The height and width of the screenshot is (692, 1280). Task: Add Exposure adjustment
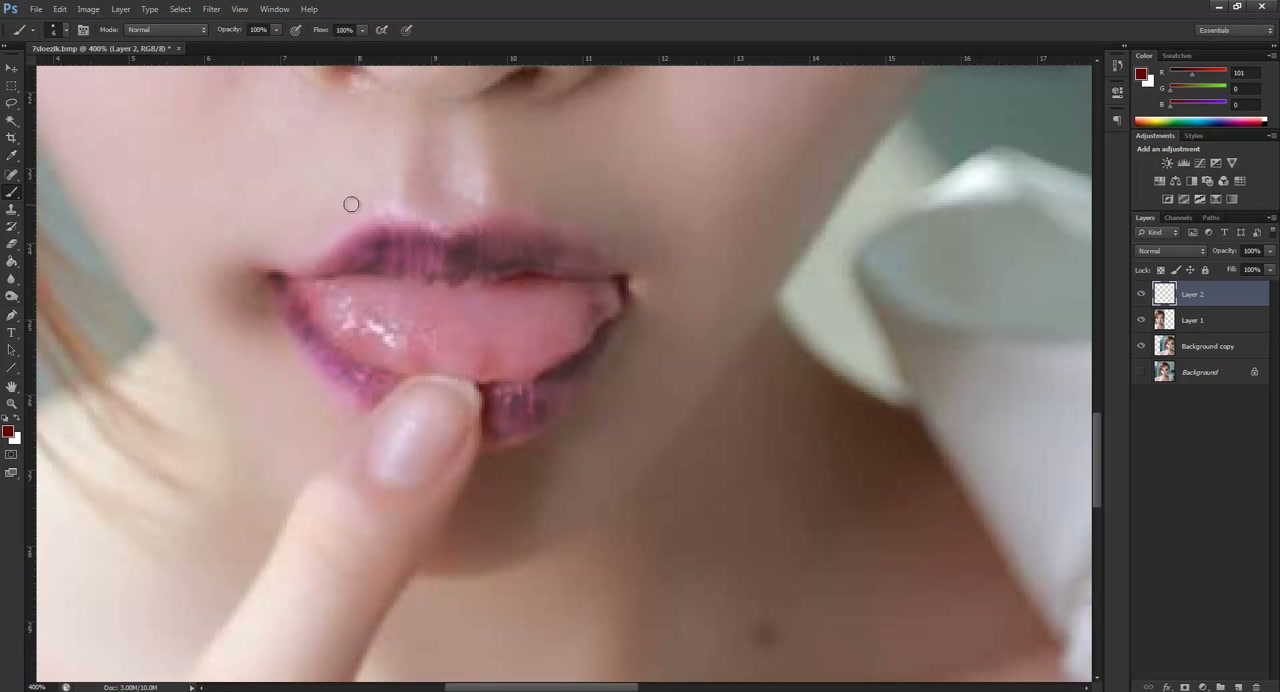point(1215,163)
